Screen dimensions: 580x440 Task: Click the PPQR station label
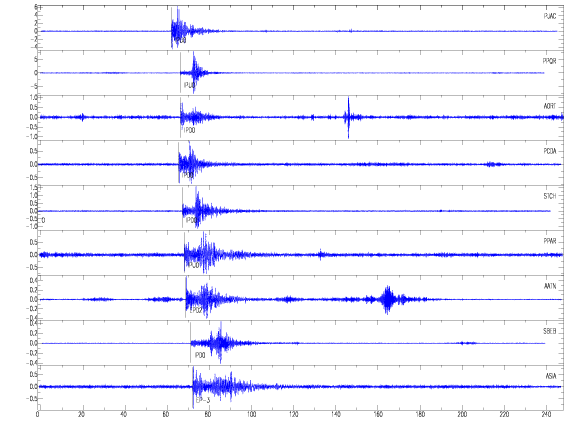[x=549, y=61]
